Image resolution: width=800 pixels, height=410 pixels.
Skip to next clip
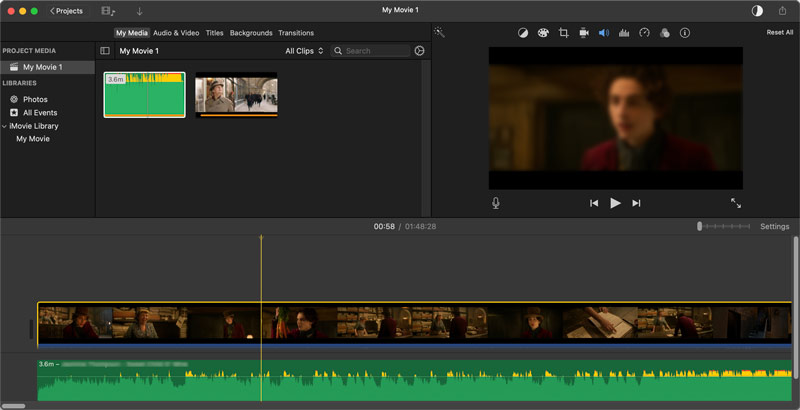636,203
